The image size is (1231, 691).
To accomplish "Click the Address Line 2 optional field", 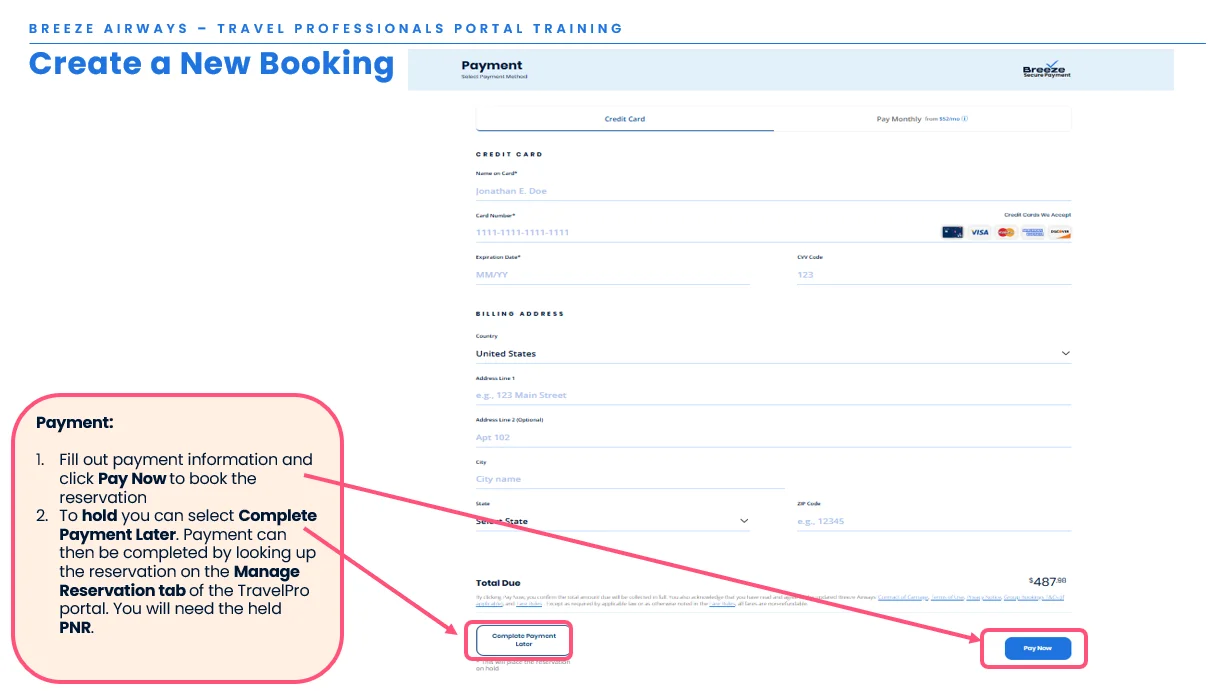I will pyautogui.click(x=773, y=437).
